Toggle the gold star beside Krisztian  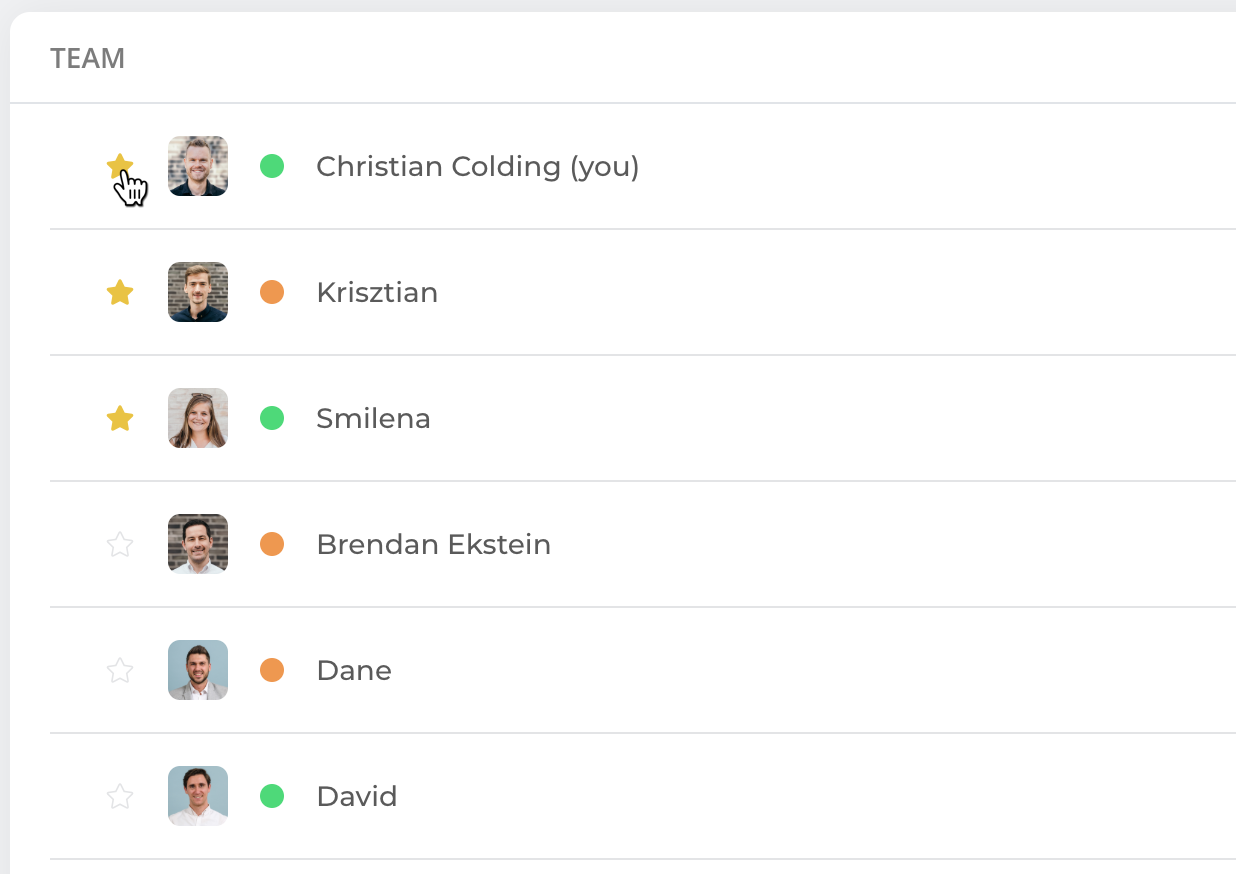point(120,292)
